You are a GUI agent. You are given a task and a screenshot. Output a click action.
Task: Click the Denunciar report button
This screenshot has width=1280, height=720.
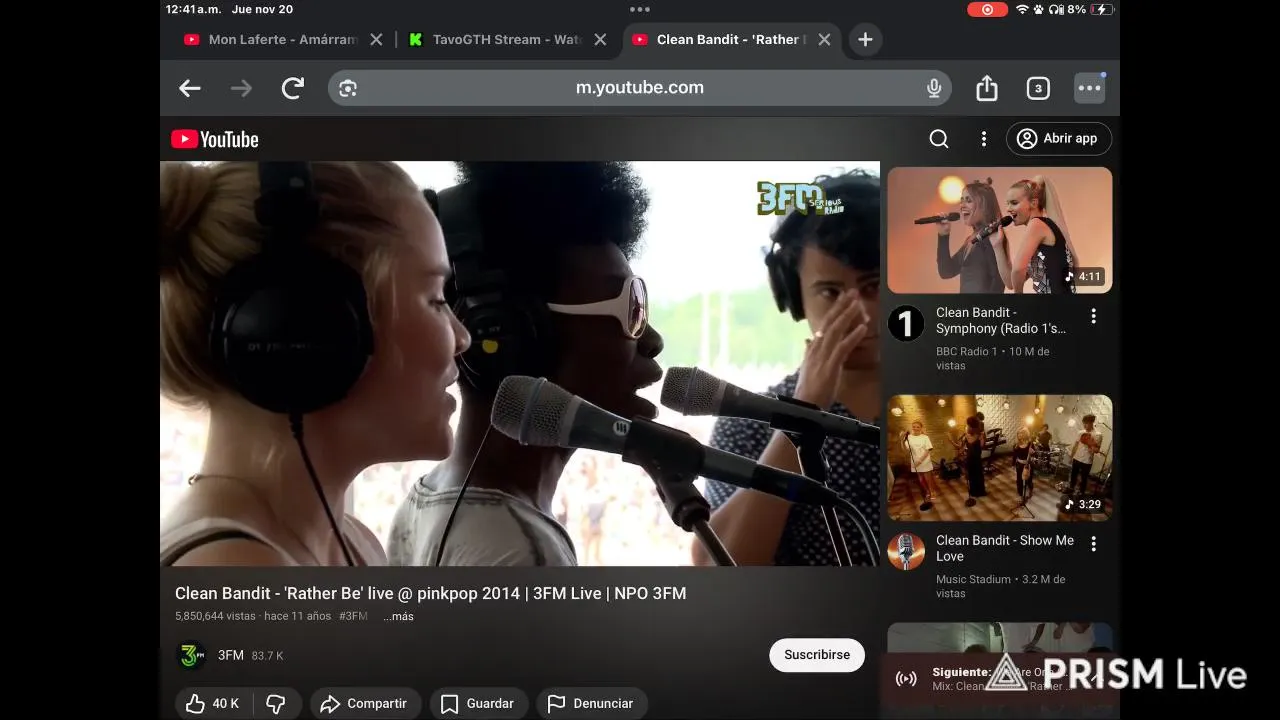591,704
